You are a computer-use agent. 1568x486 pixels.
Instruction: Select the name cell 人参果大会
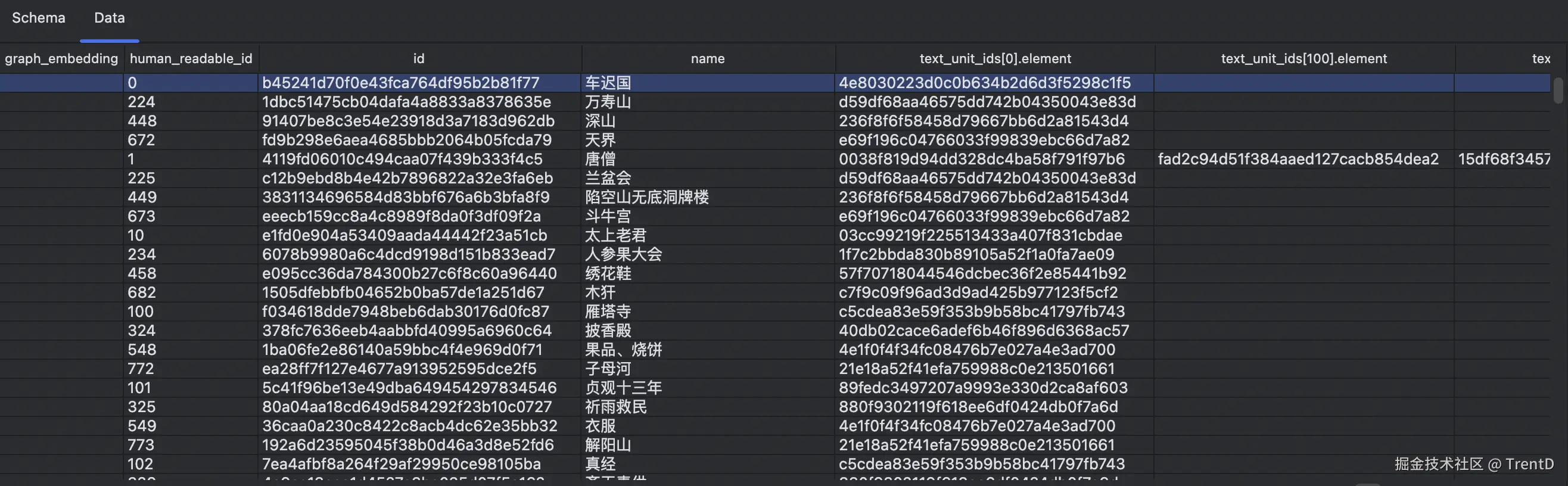point(708,254)
